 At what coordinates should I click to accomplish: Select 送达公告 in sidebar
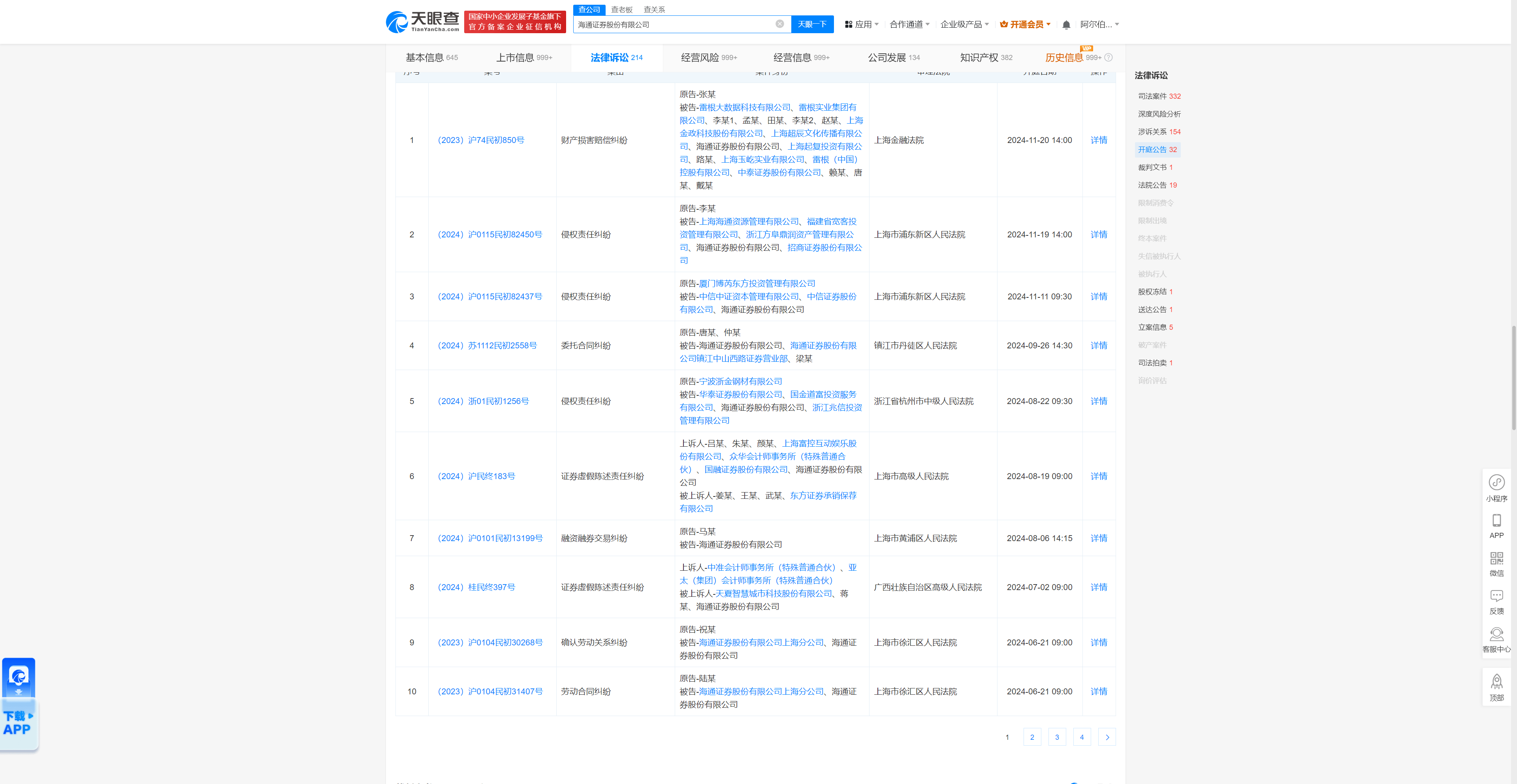coord(1155,310)
